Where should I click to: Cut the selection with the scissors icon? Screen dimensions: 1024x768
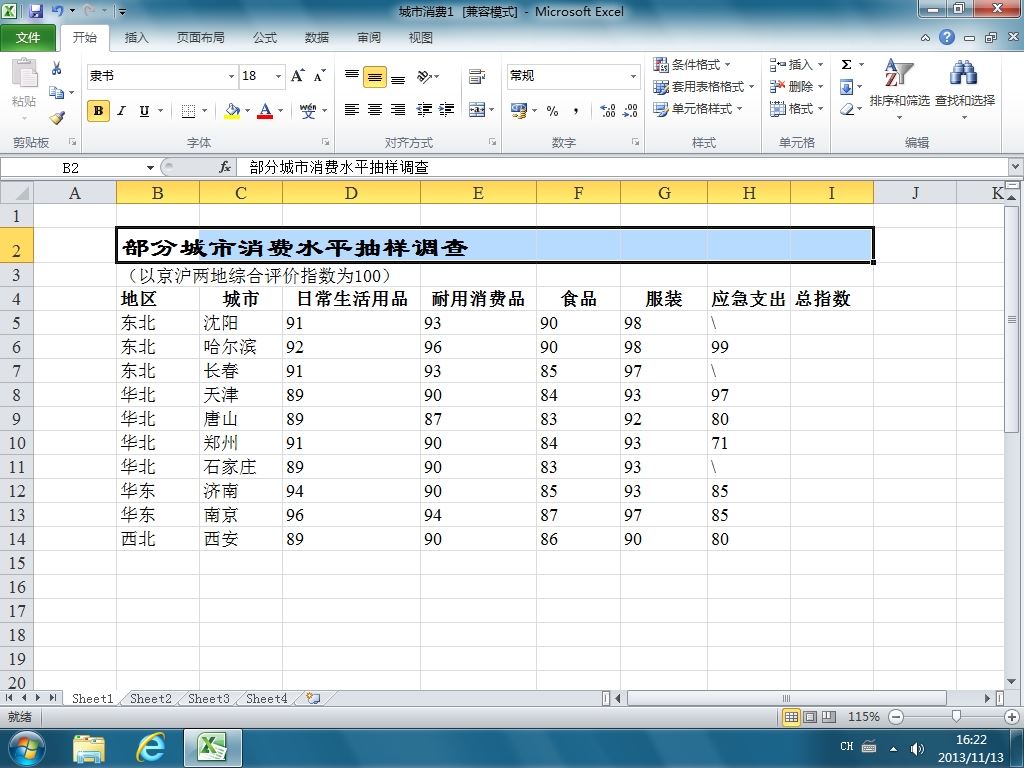point(57,68)
